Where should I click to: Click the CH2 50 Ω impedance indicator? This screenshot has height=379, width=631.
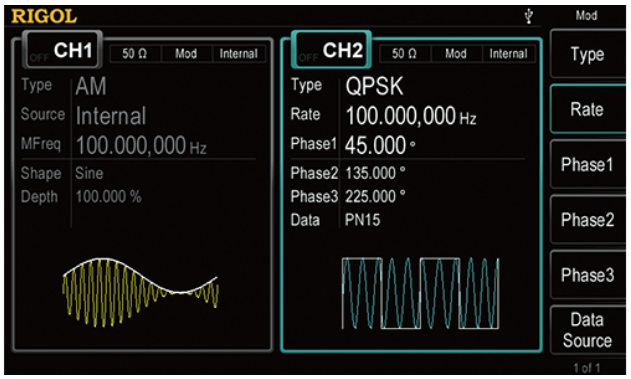pos(404,54)
